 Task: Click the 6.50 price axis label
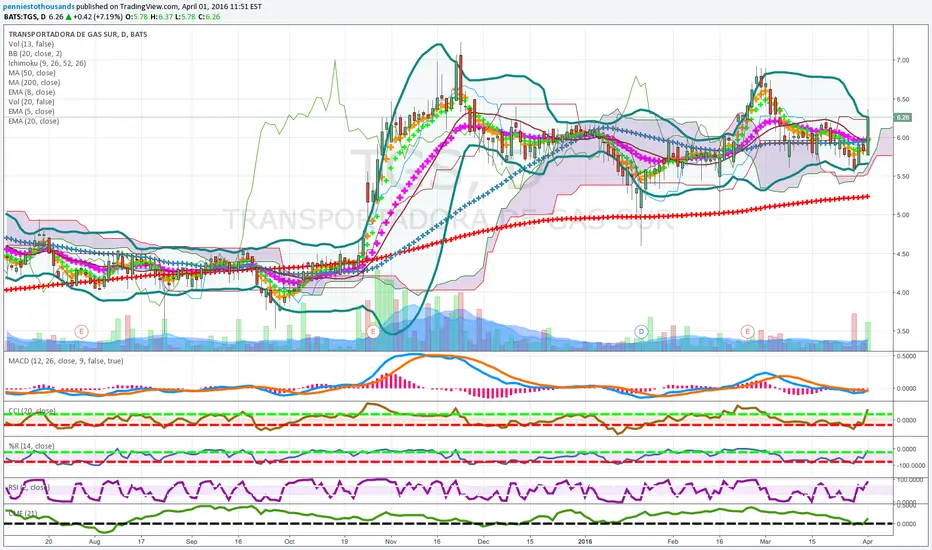click(x=902, y=99)
